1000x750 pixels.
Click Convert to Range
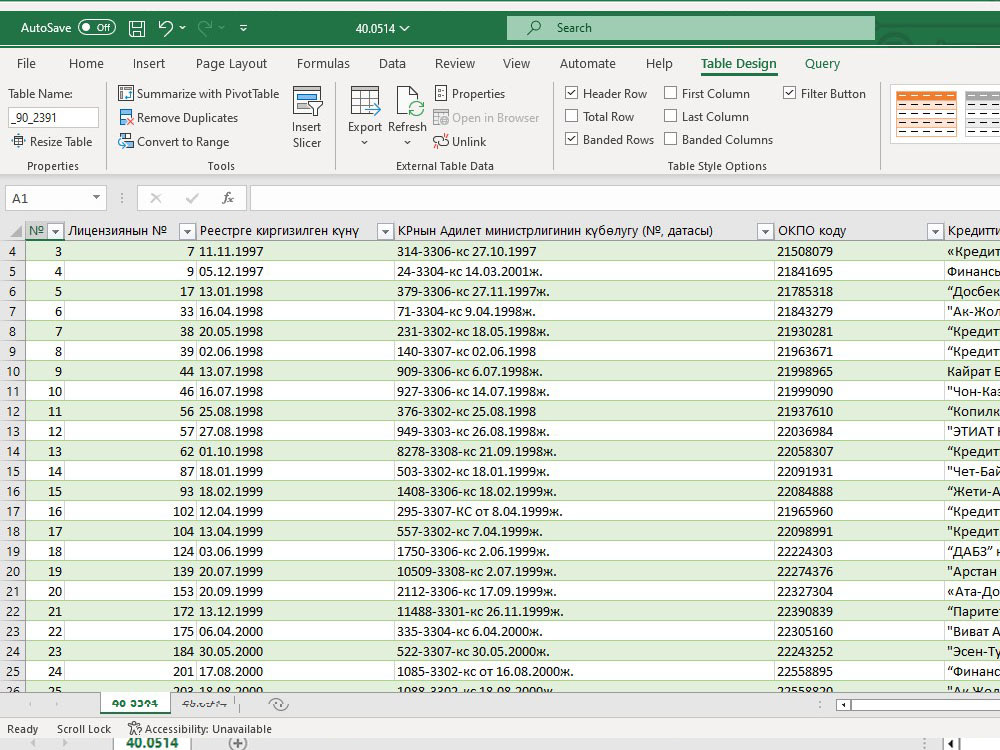pyautogui.click(x=173, y=142)
